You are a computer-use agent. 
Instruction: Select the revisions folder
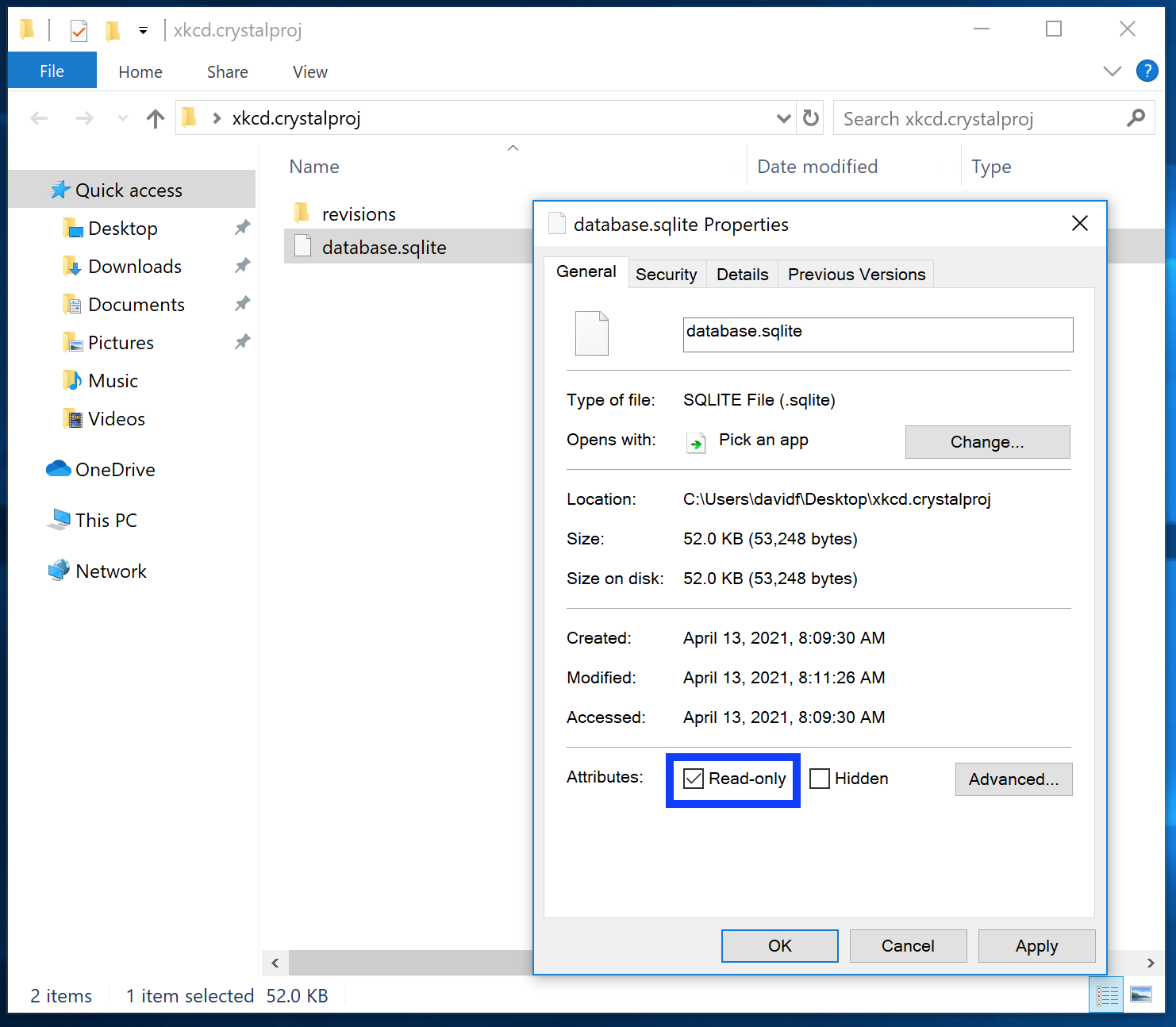(x=359, y=214)
